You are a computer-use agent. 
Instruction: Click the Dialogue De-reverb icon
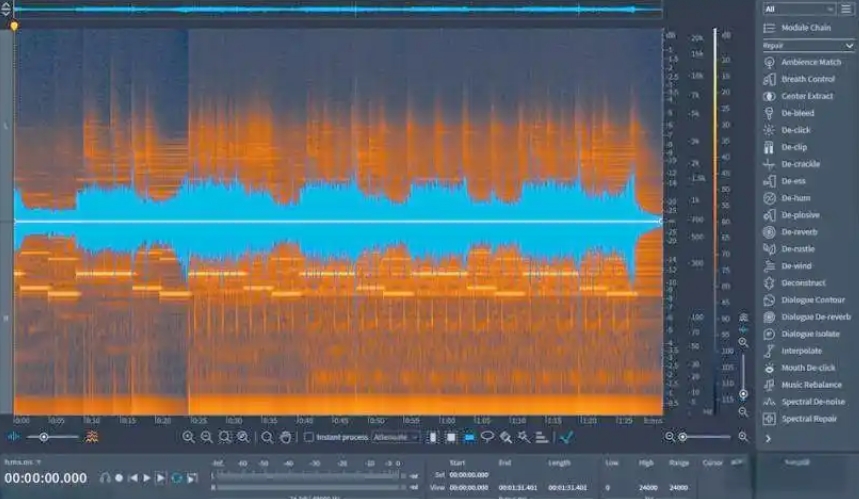coord(769,317)
